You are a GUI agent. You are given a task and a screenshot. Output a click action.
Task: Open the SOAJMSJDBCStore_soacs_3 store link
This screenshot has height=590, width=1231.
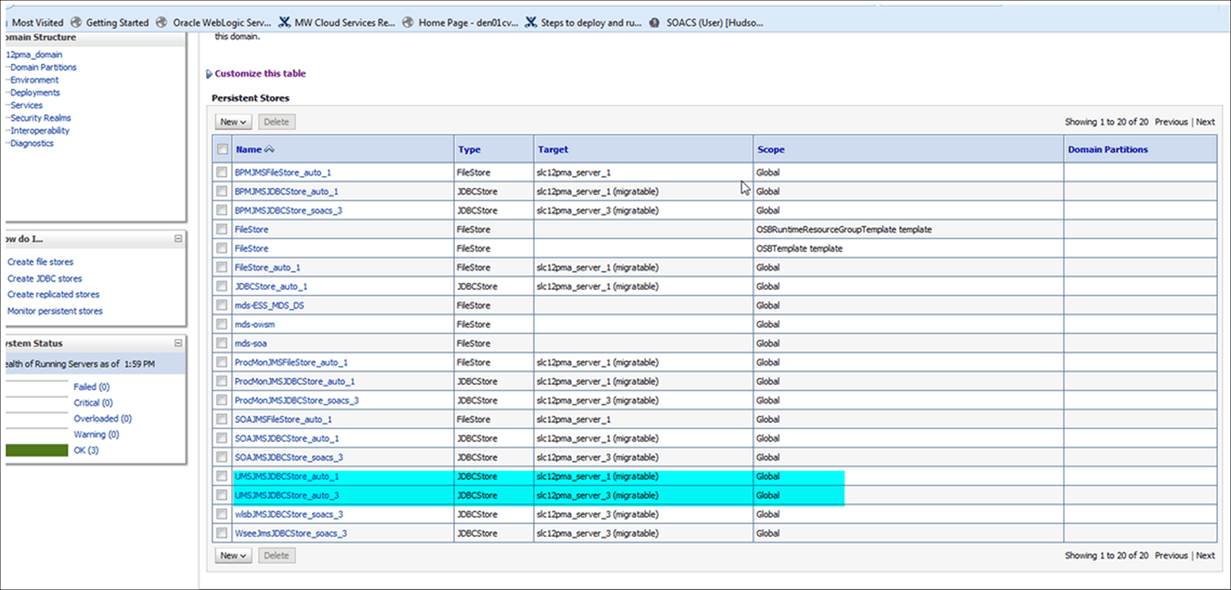pyautogui.click(x=289, y=457)
